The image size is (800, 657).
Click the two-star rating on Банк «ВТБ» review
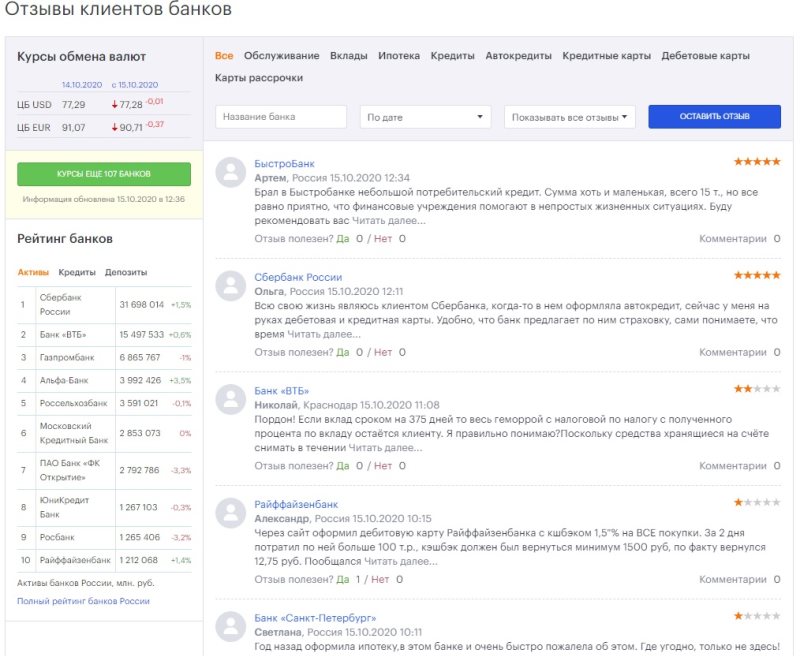click(757, 389)
